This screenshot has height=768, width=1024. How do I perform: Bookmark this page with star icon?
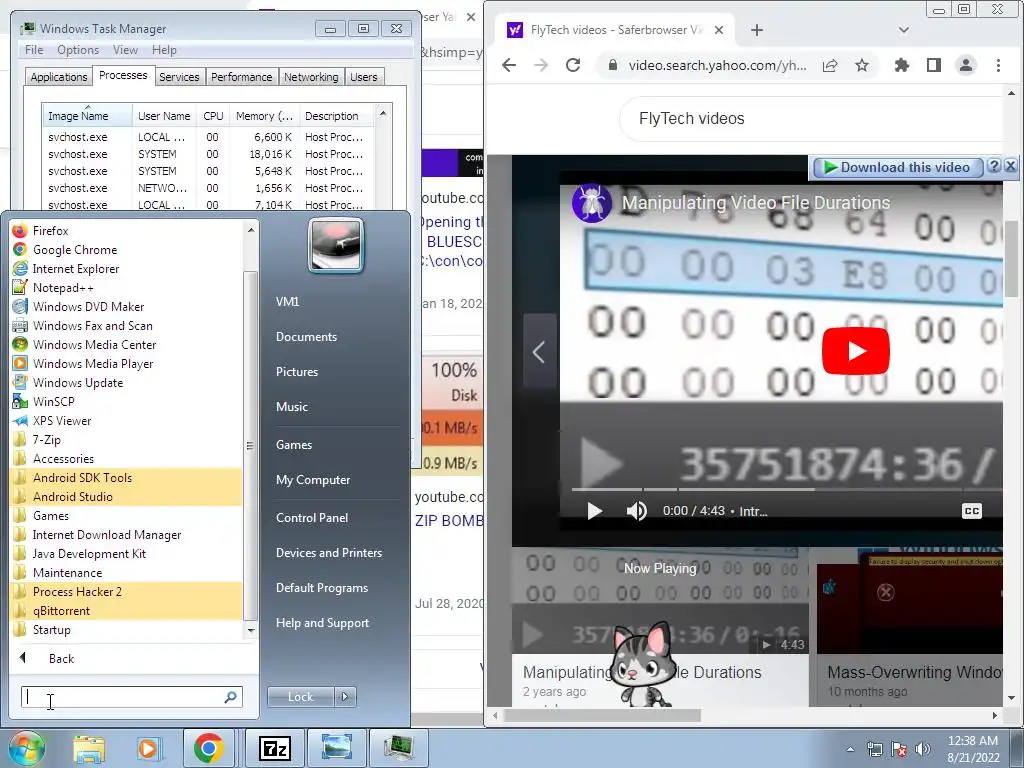point(862,65)
